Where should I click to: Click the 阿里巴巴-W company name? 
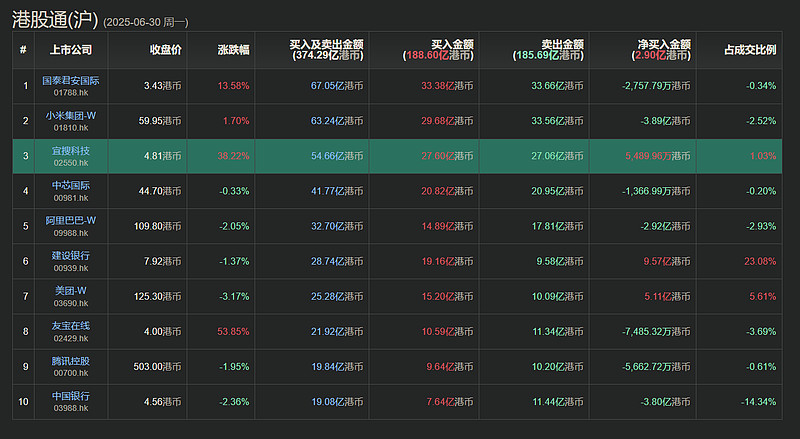click(70, 221)
